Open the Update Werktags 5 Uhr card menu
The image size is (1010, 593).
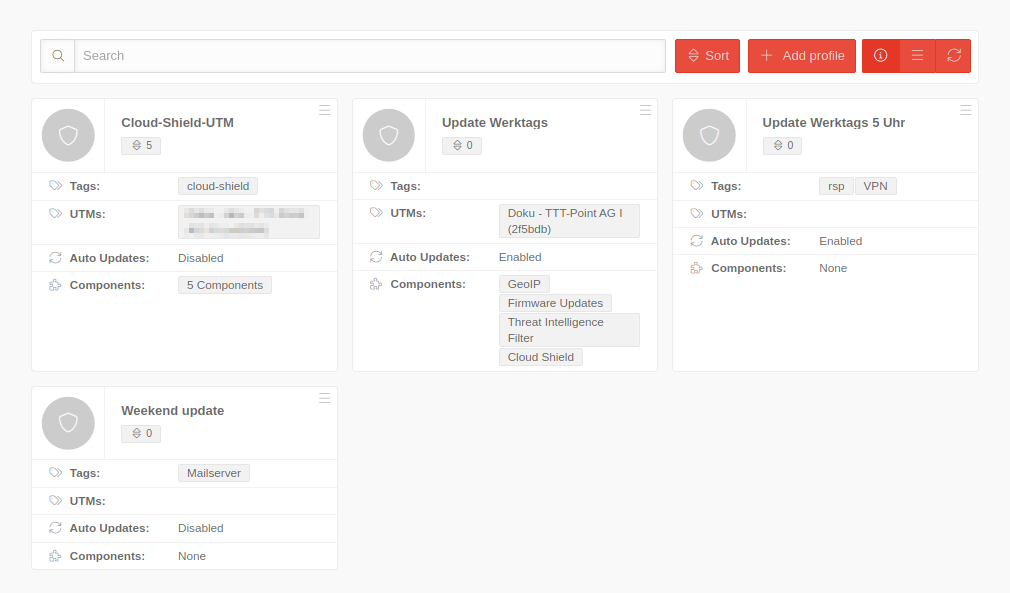(x=966, y=110)
